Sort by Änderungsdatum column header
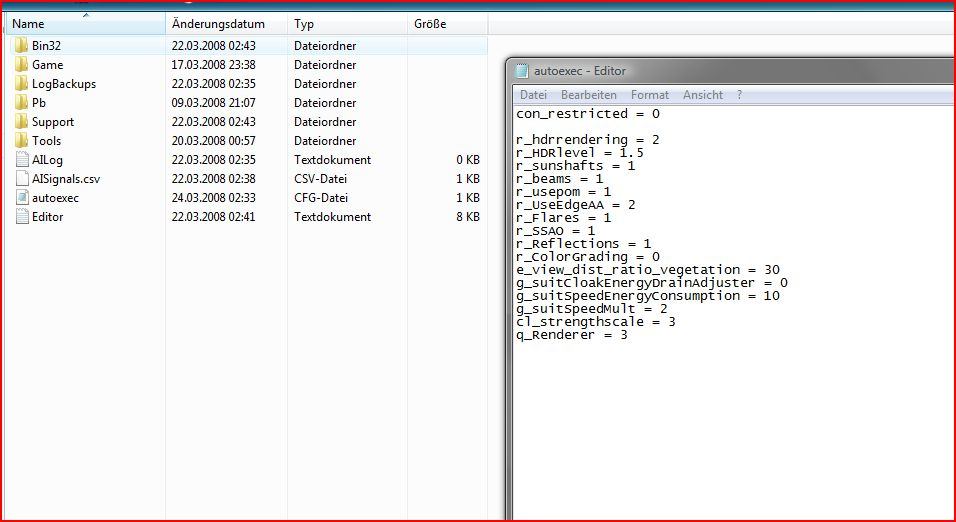956x522 pixels. click(x=226, y=24)
